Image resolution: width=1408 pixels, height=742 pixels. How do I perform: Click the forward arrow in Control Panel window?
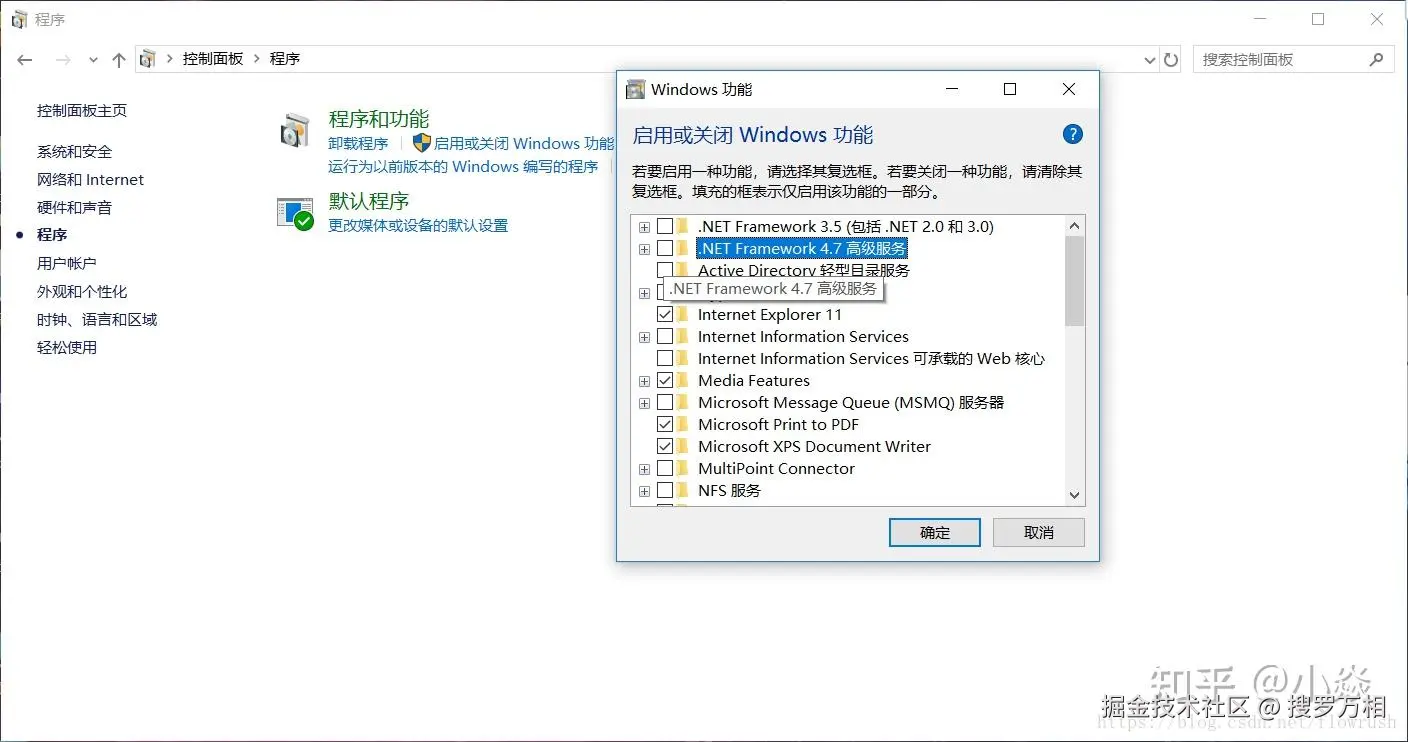tap(63, 60)
